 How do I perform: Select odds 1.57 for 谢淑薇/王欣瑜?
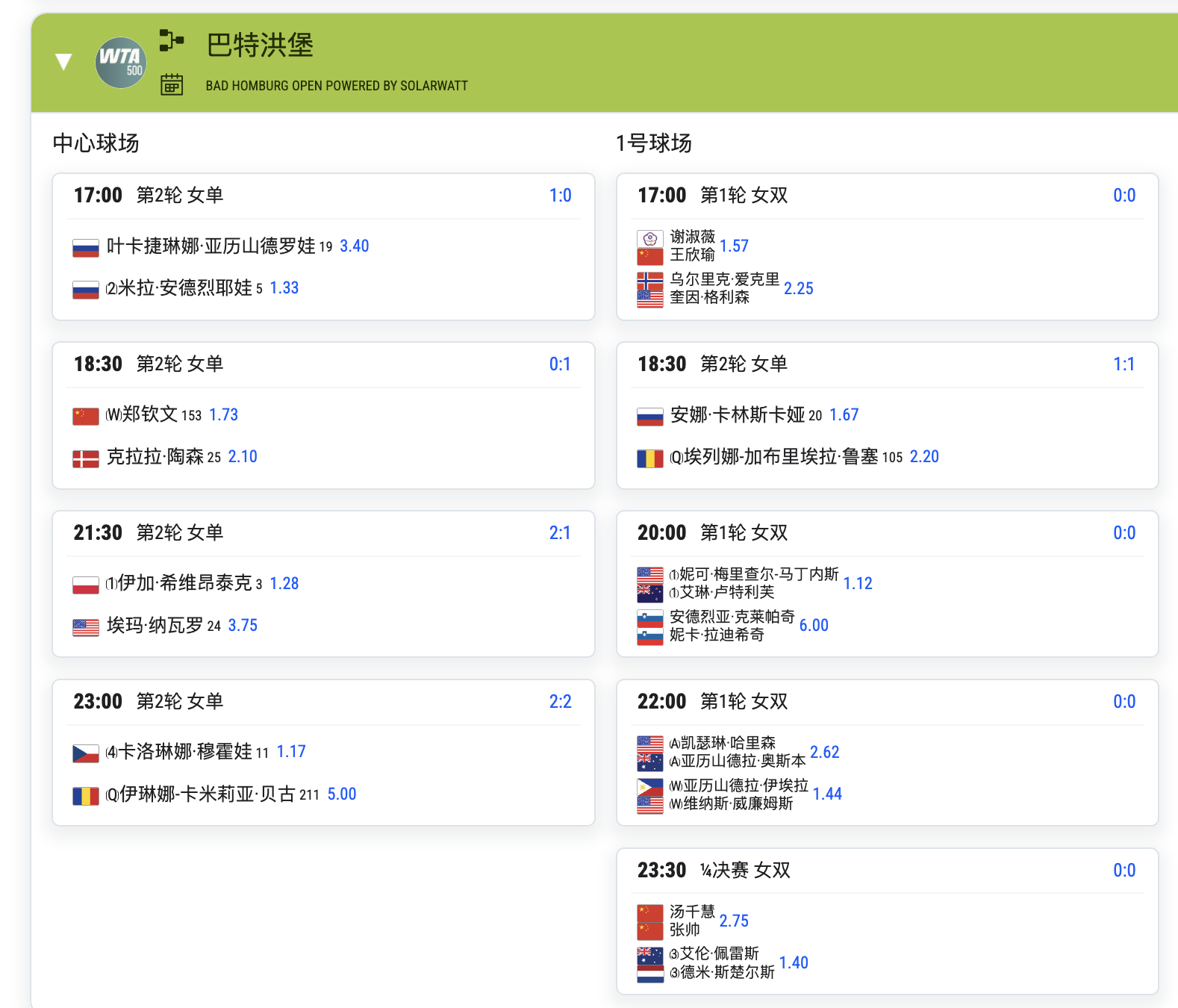point(735,246)
